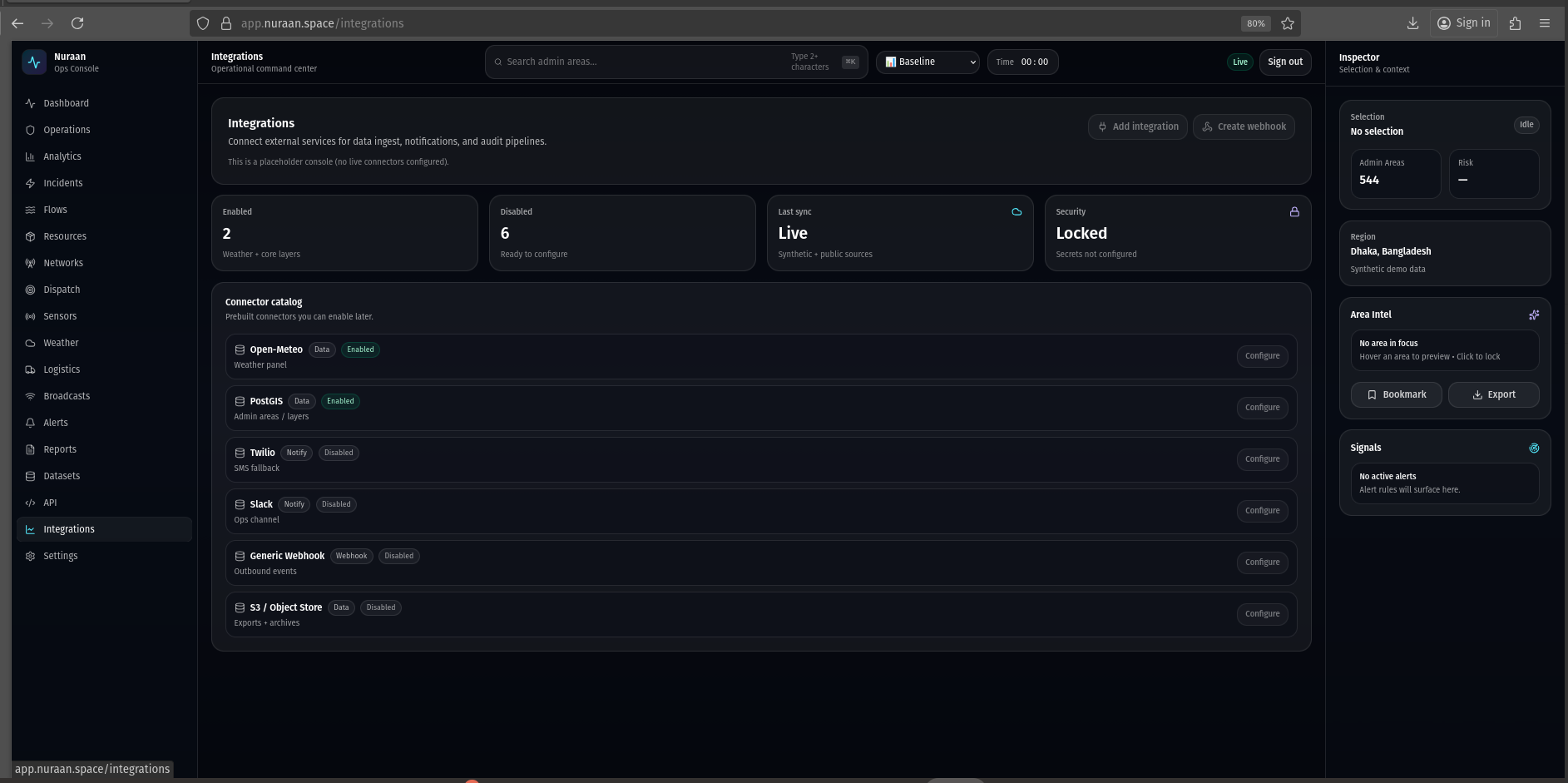This screenshot has width=1568, height=783.
Task: Click the Nuraan pulse logo icon
Action: (x=34, y=62)
